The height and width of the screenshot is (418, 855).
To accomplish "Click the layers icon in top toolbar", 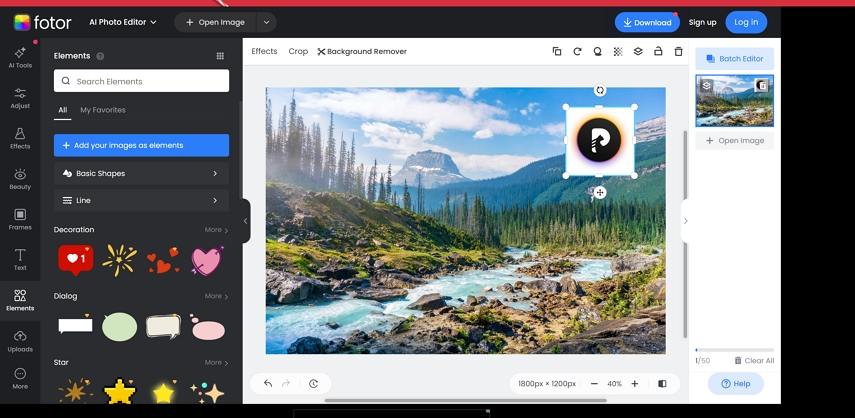I will point(638,51).
